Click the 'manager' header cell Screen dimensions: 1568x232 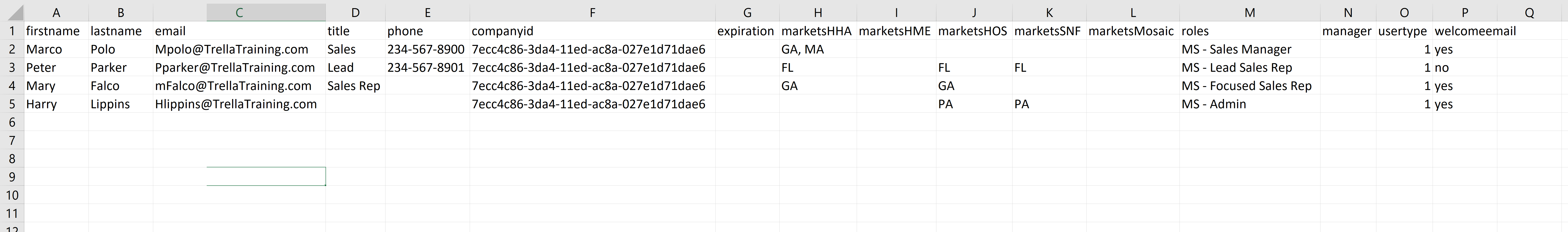1348,31
